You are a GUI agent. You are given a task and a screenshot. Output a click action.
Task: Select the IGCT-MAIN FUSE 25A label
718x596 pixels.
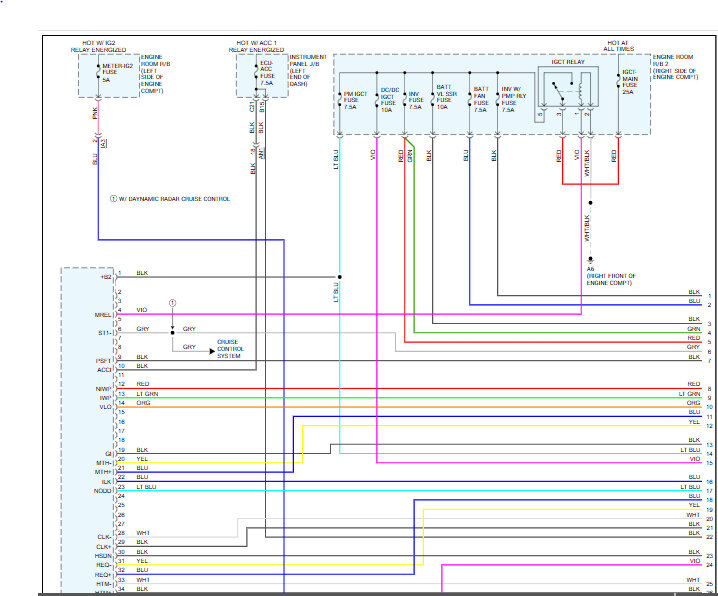click(x=630, y=82)
